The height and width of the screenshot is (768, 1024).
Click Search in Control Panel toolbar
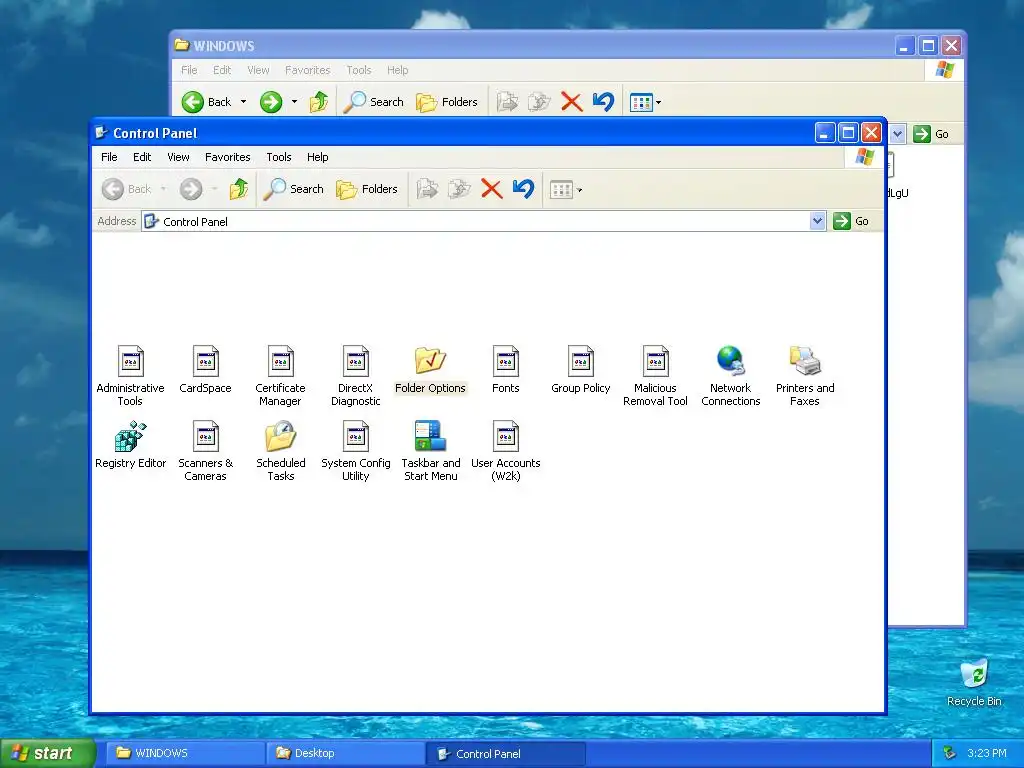[x=293, y=189]
